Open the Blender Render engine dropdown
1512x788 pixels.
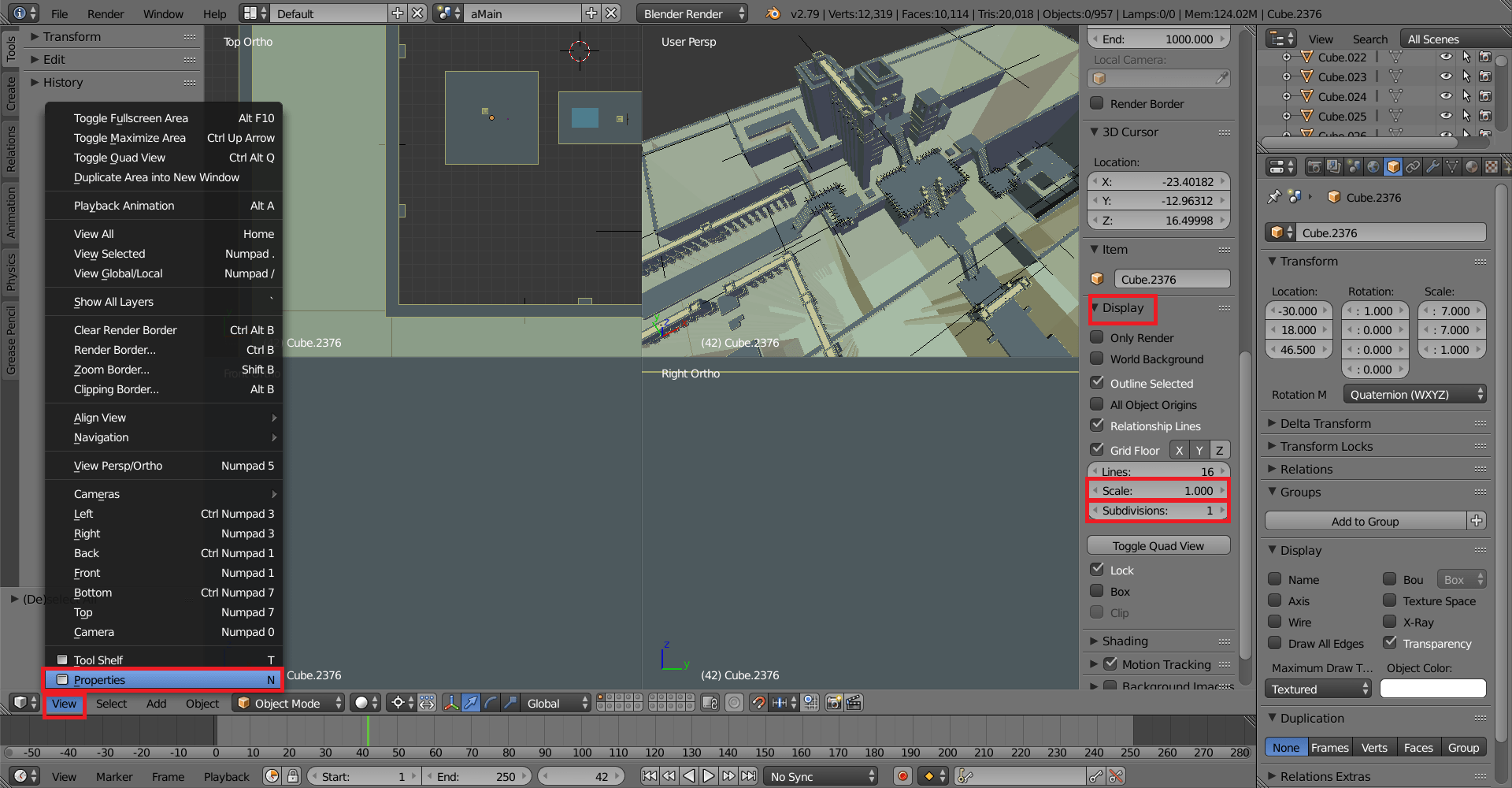tap(691, 13)
